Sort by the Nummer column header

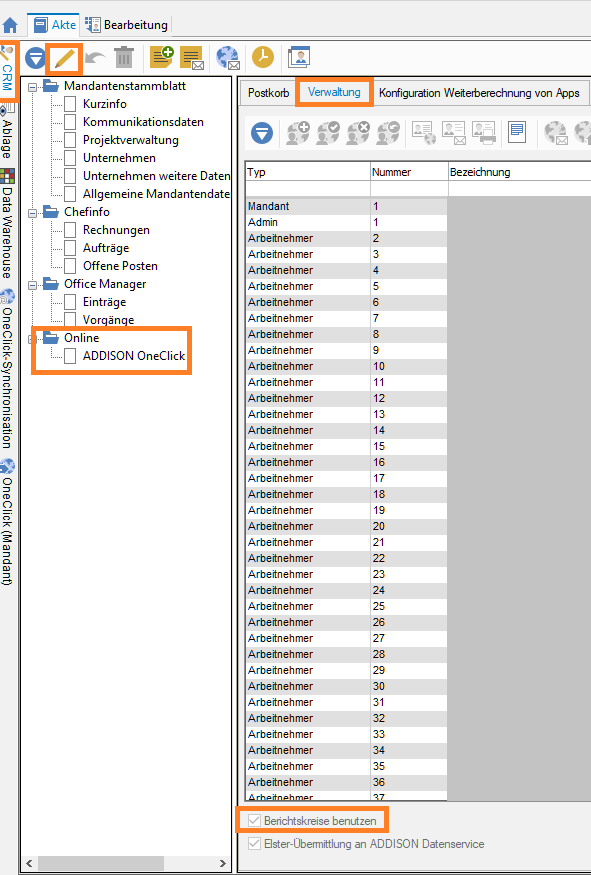tap(409, 172)
